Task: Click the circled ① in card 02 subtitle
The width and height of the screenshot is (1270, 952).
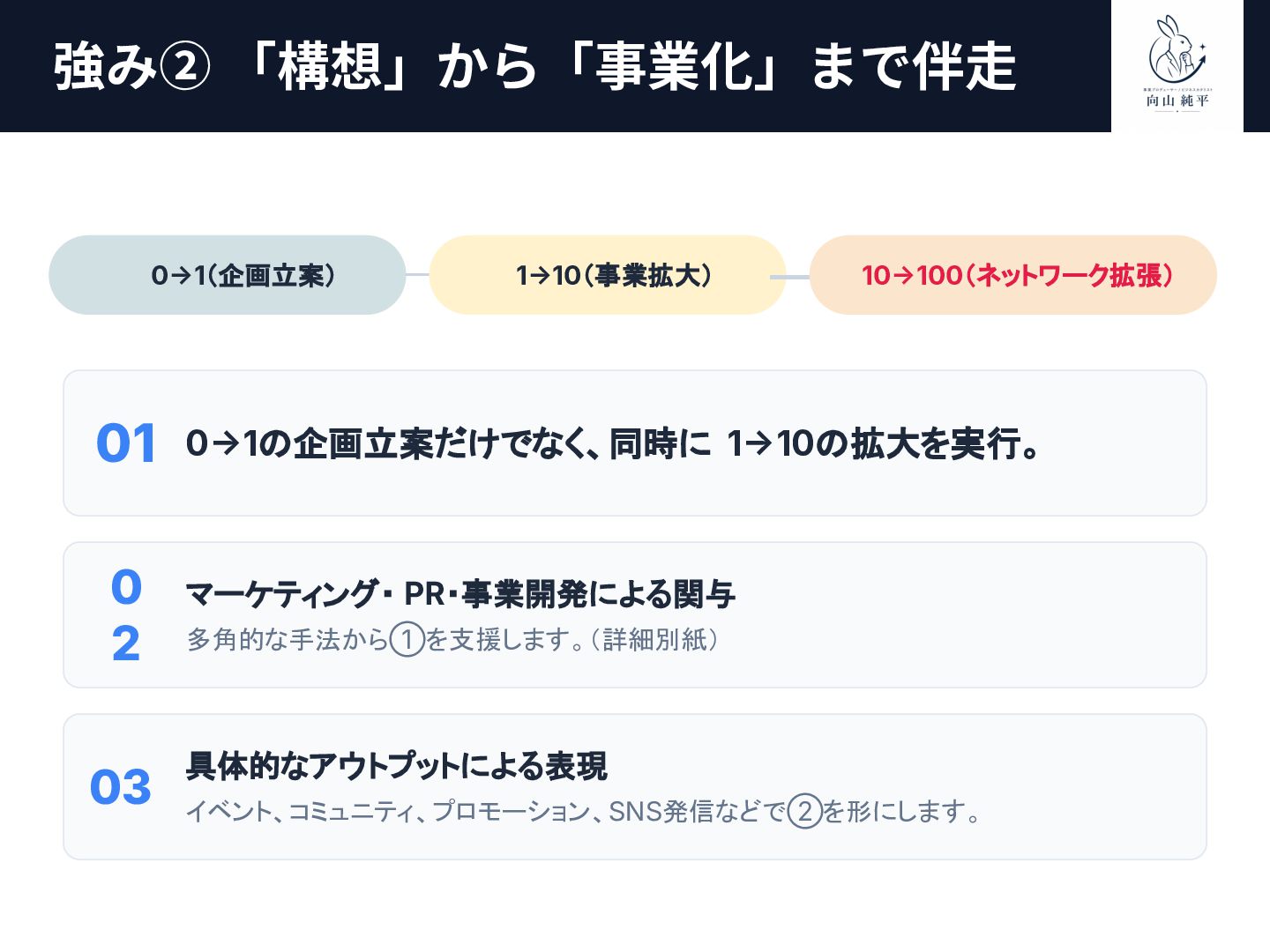Action: click(407, 639)
